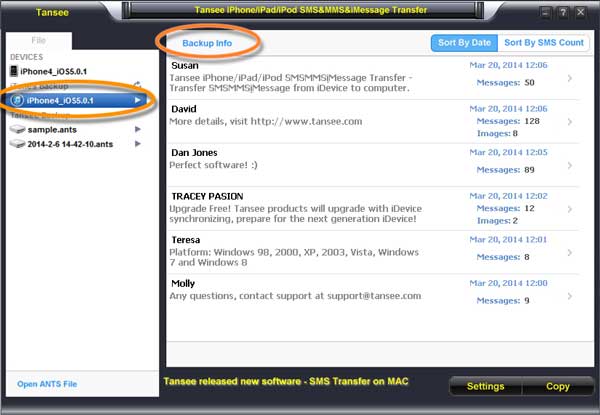Click the Mar 20, 2014 12:05 date
This screenshot has height=415, width=600.
click(509, 152)
